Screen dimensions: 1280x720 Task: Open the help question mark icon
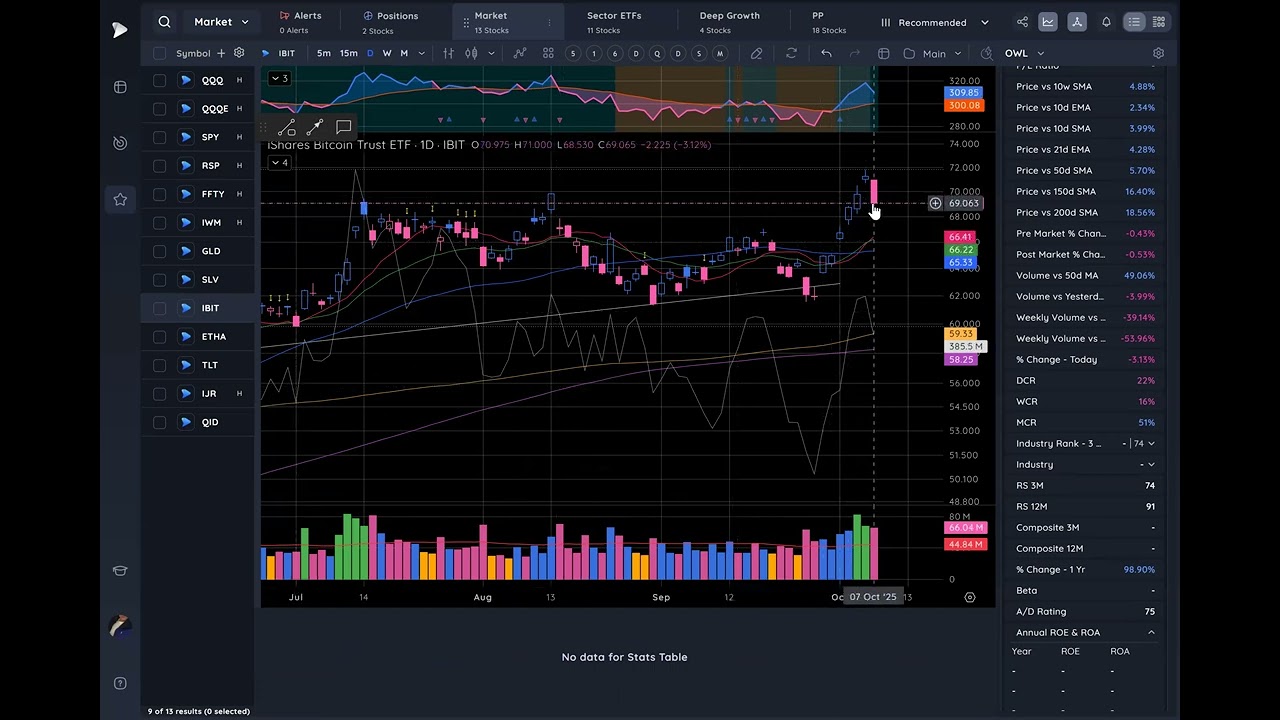(x=120, y=684)
